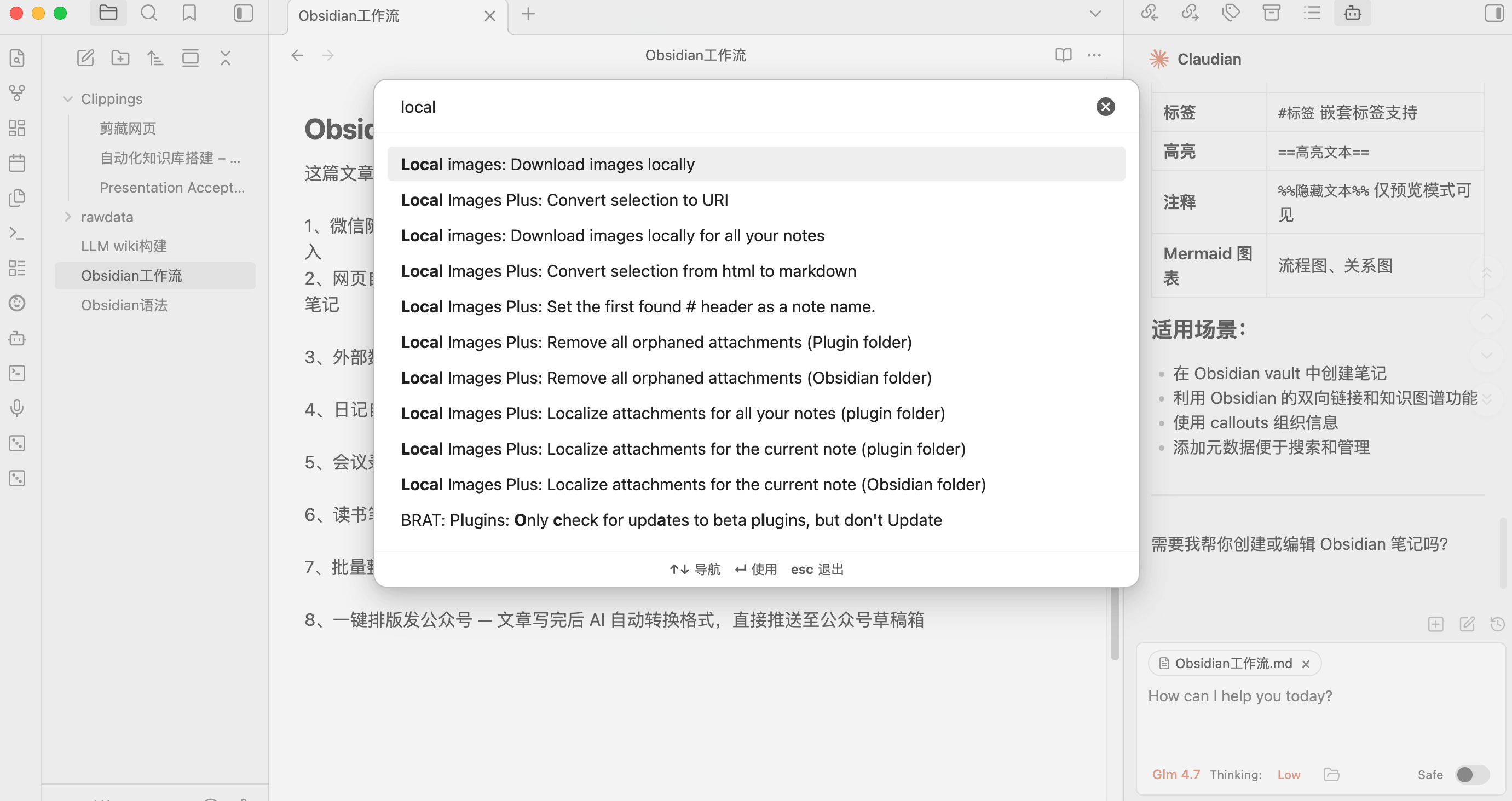Image resolution: width=1512 pixels, height=801 pixels.
Task: Open the all properties archive-box icon
Action: click(1271, 13)
